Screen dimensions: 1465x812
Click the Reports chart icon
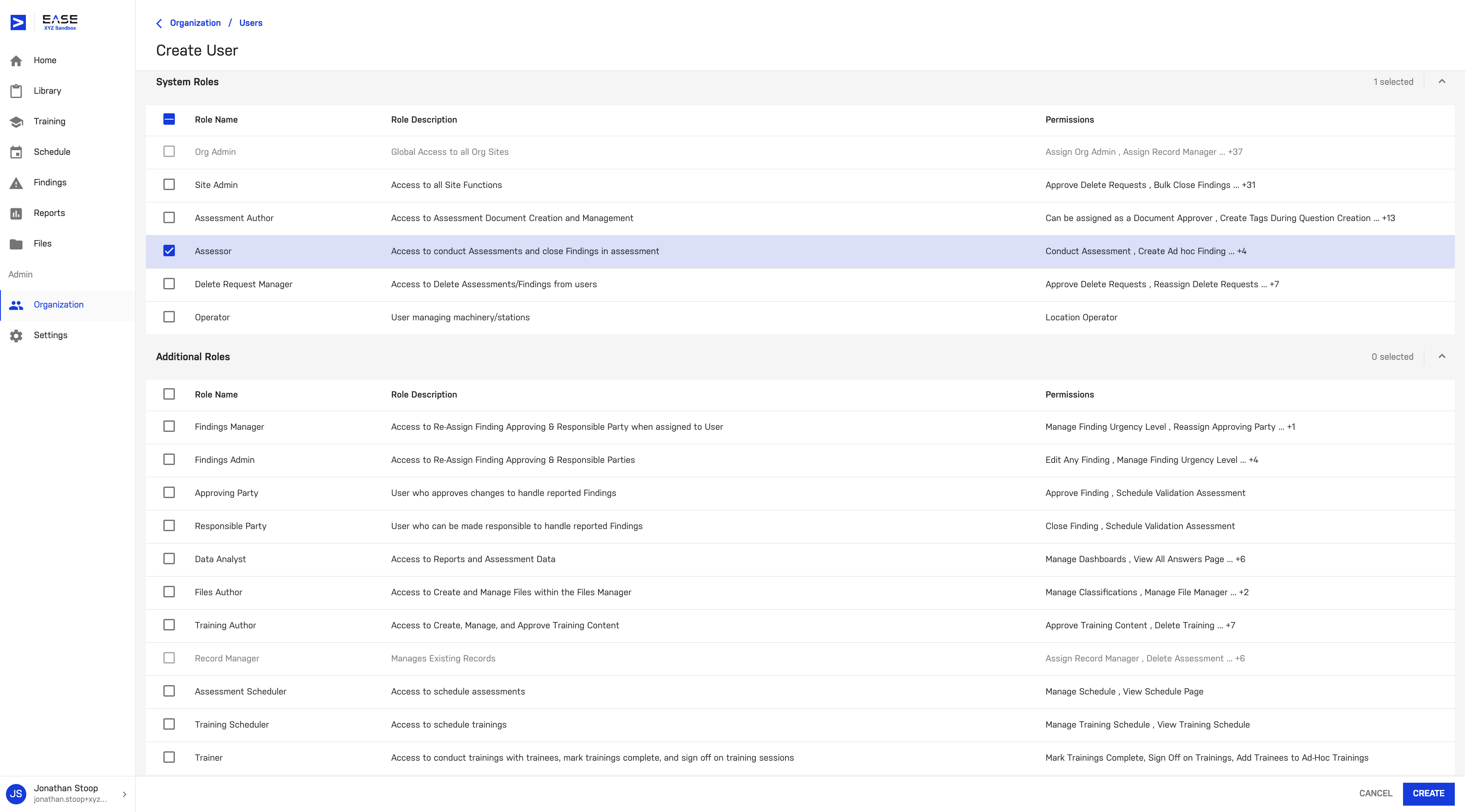click(16, 213)
